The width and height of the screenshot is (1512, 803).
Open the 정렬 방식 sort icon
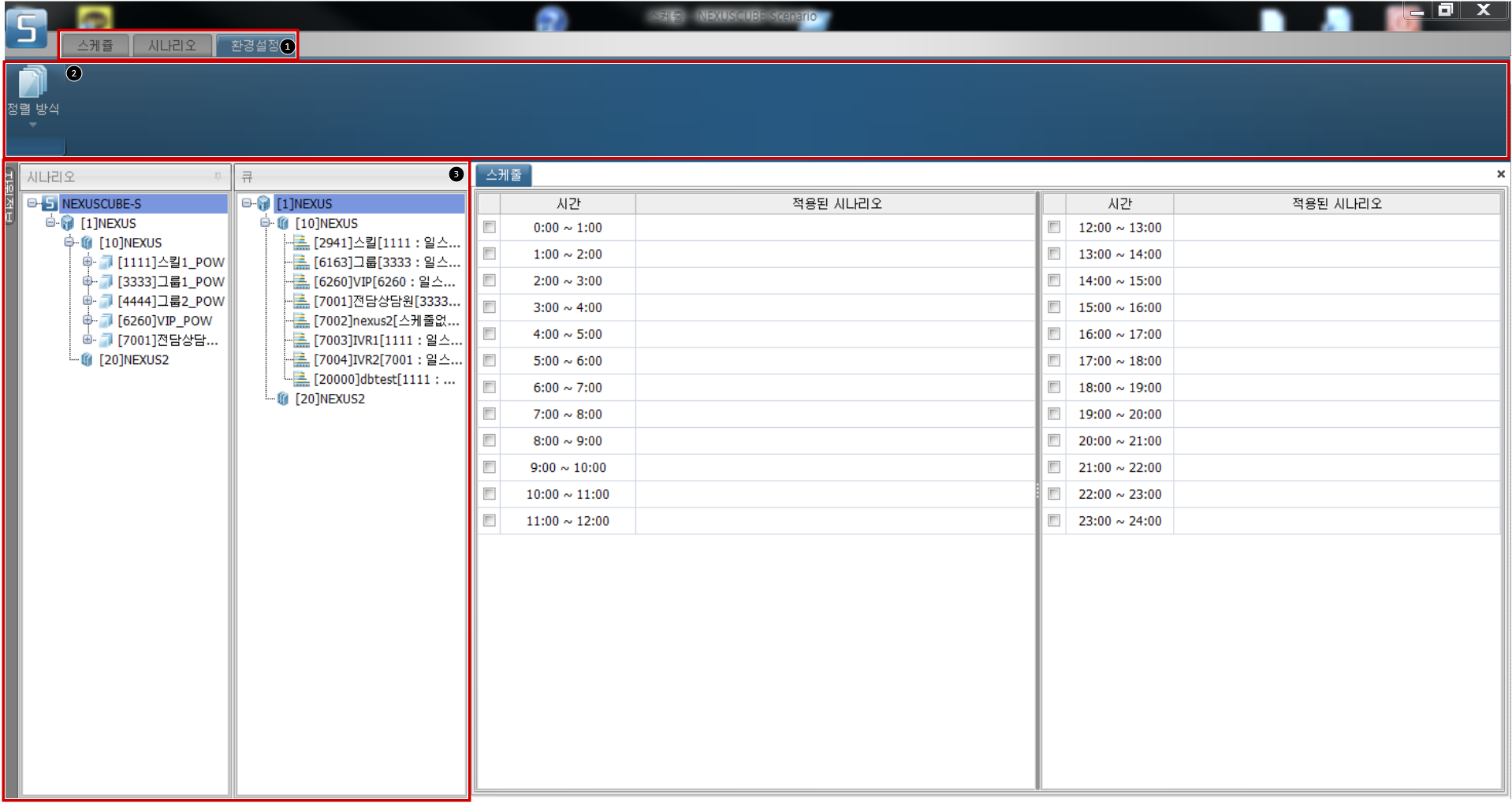(x=32, y=82)
